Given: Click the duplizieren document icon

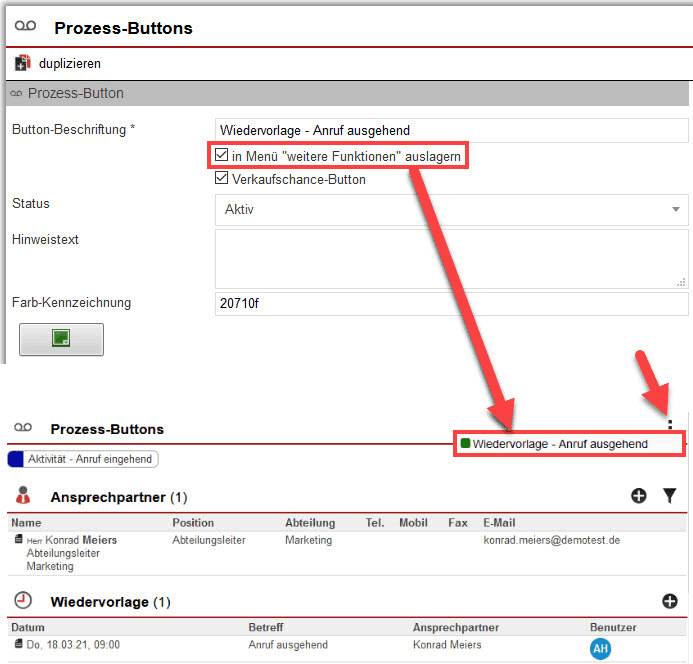Looking at the screenshot, I should click(x=23, y=63).
